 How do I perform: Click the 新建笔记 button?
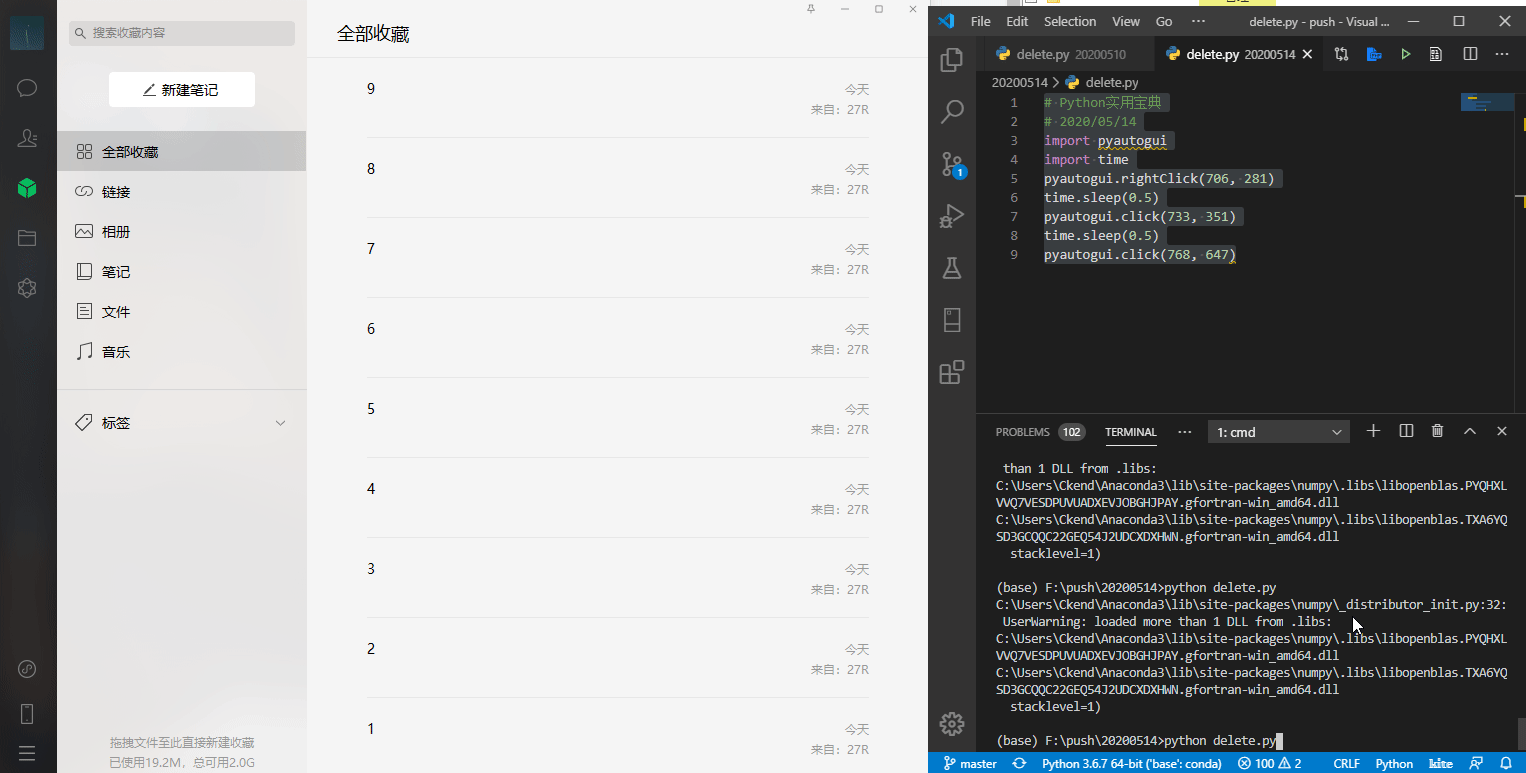click(x=181, y=90)
